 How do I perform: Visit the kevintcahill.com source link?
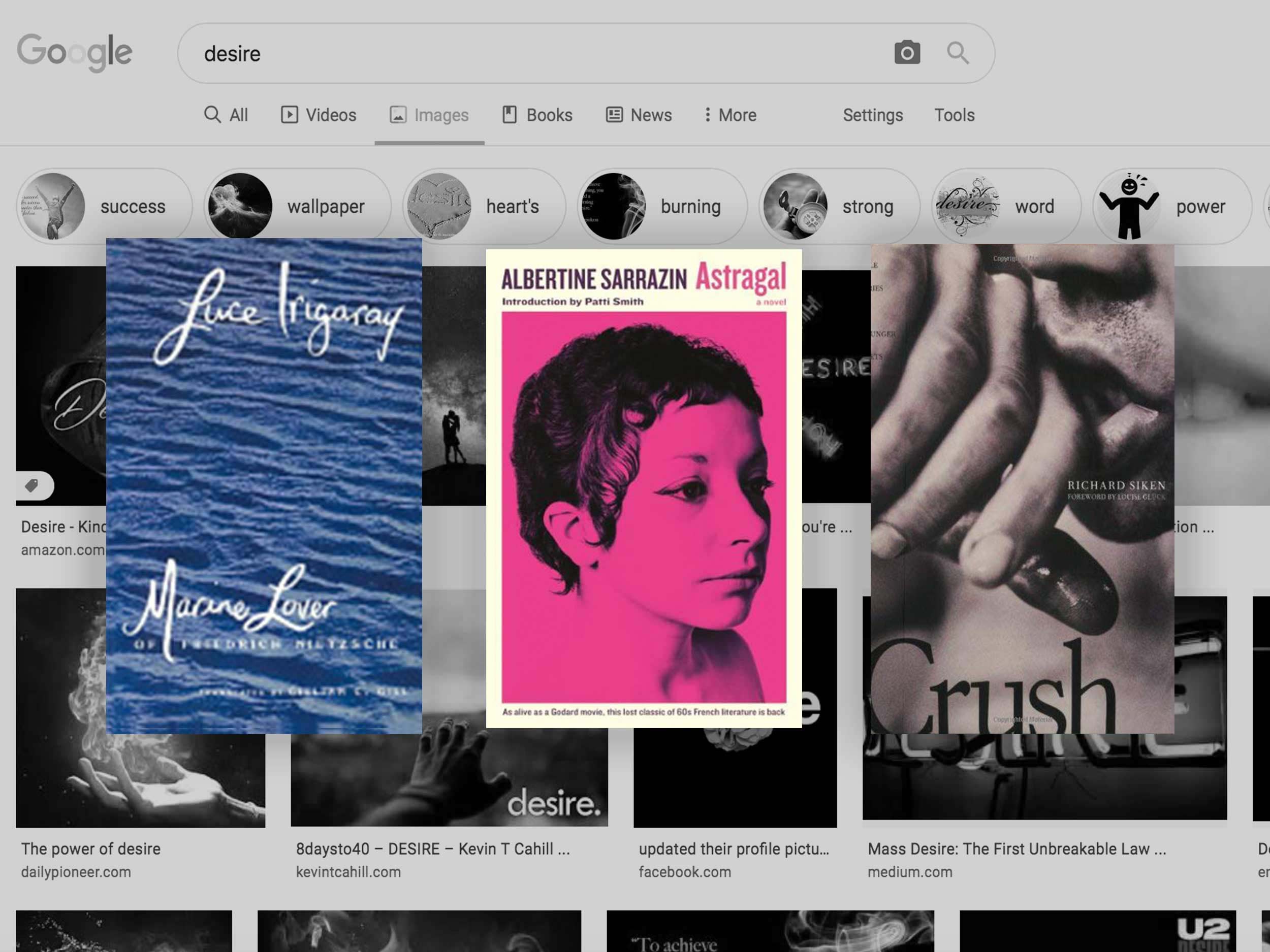pyautogui.click(x=348, y=872)
